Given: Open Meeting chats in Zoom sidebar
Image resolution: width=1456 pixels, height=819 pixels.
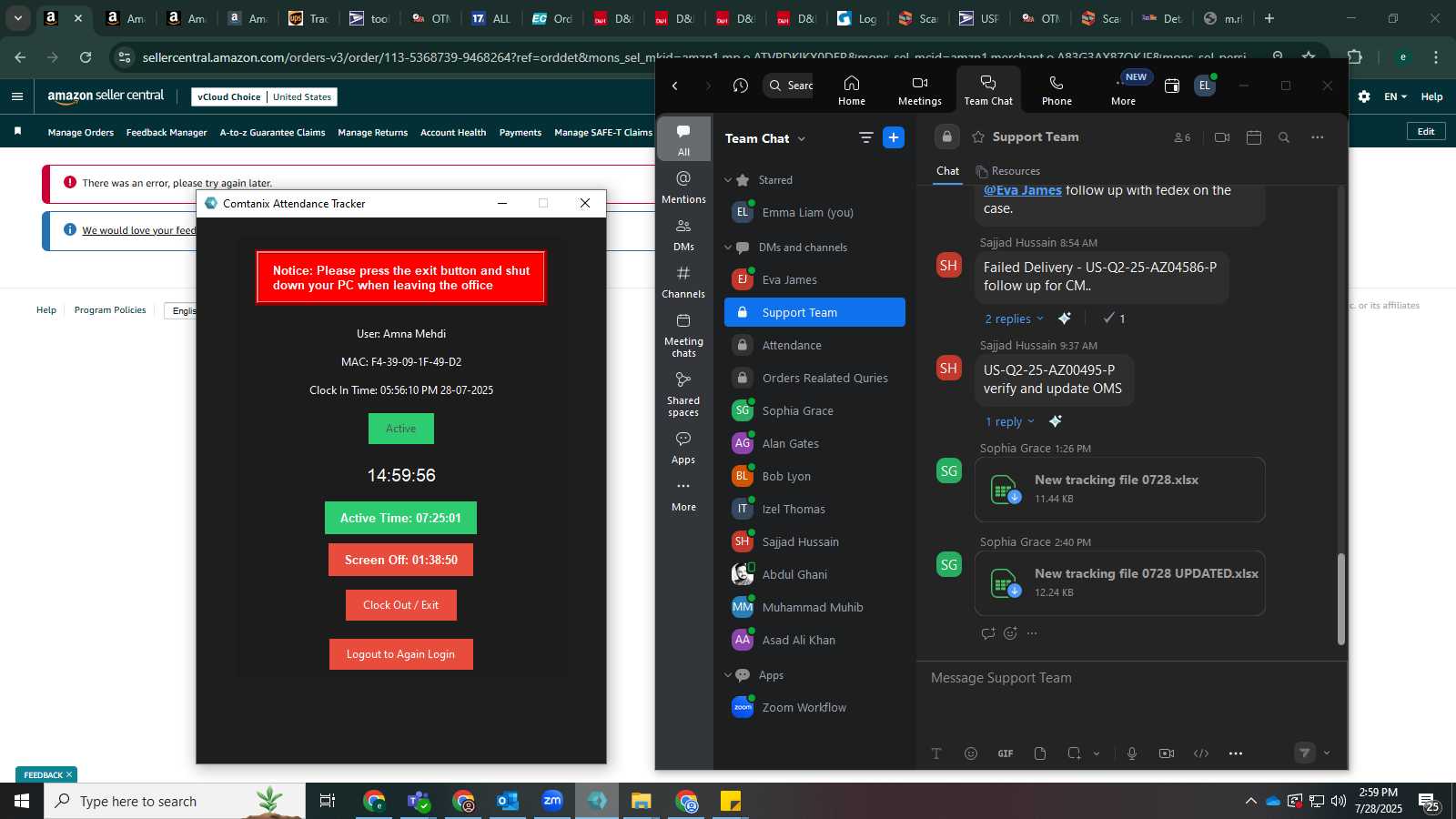Looking at the screenshot, I should tap(683, 334).
